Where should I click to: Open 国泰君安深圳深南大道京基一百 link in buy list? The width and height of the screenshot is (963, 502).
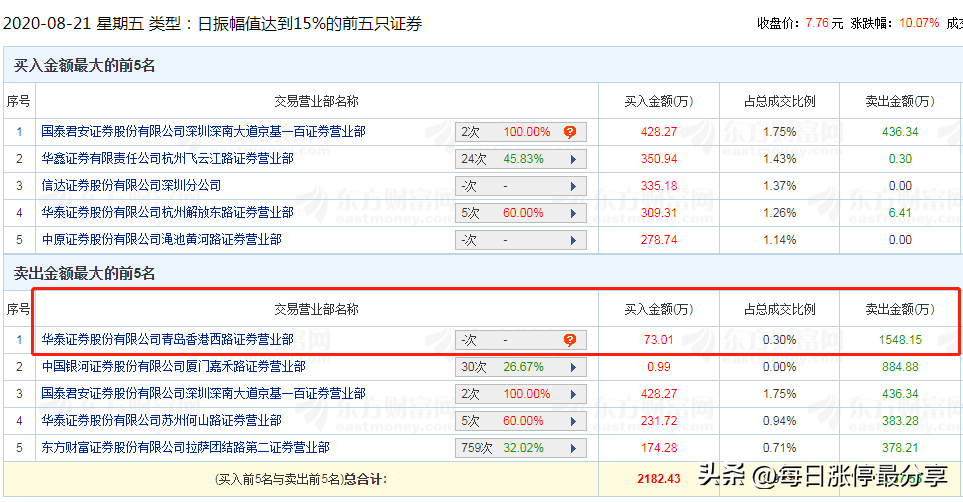[x=203, y=131]
